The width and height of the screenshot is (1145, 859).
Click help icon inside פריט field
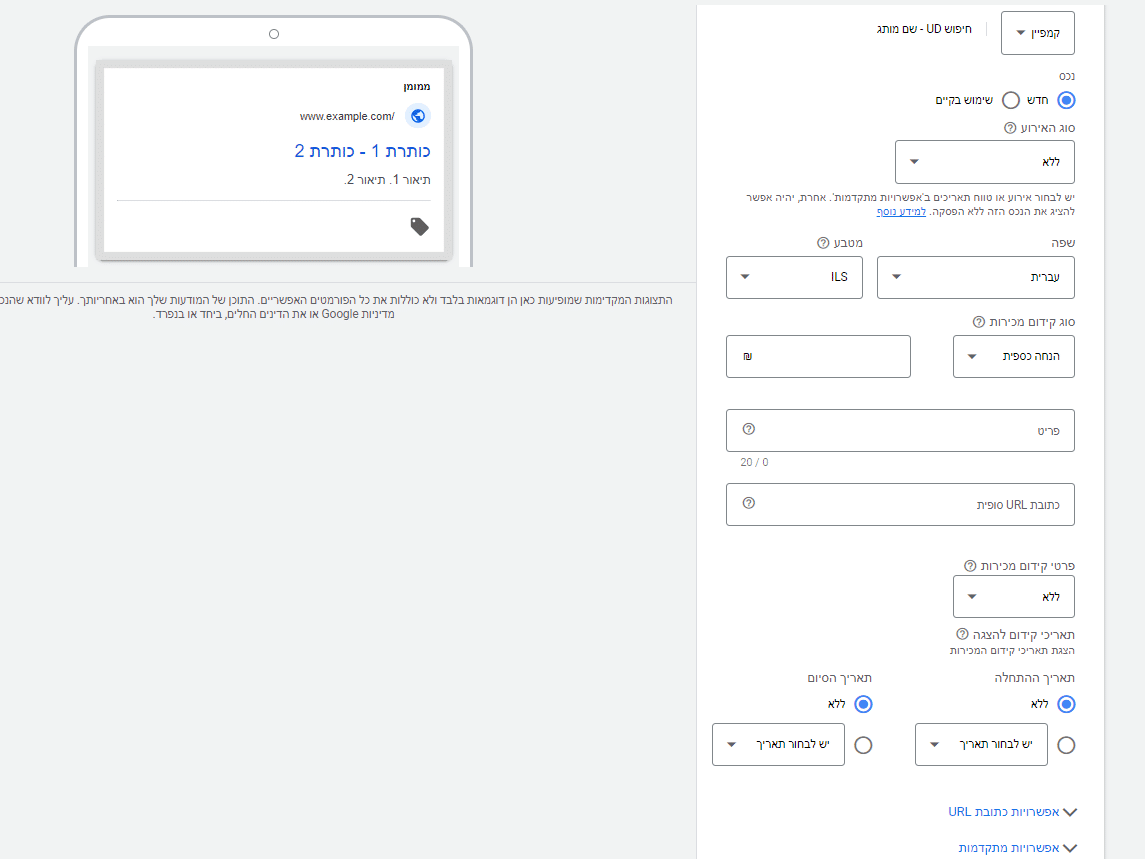tap(749, 429)
